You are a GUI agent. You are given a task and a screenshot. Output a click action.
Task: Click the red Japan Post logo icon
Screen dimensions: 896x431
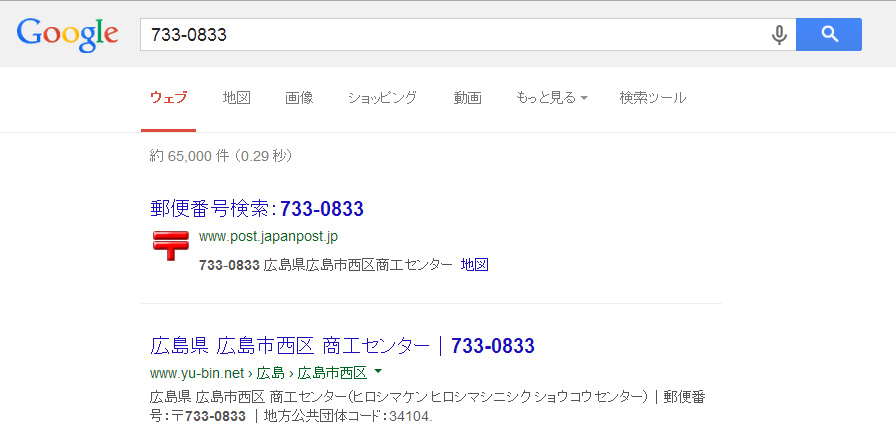click(x=170, y=246)
